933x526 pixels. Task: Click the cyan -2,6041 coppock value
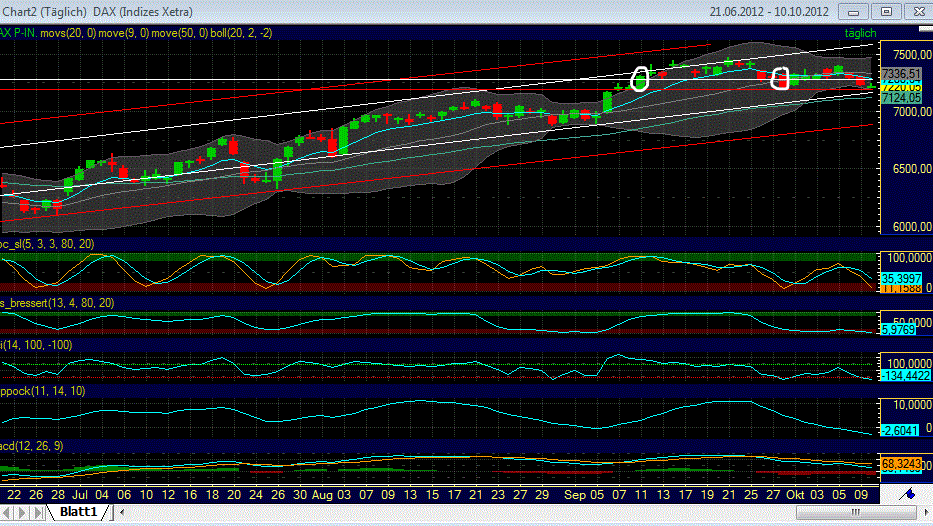(899, 430)
